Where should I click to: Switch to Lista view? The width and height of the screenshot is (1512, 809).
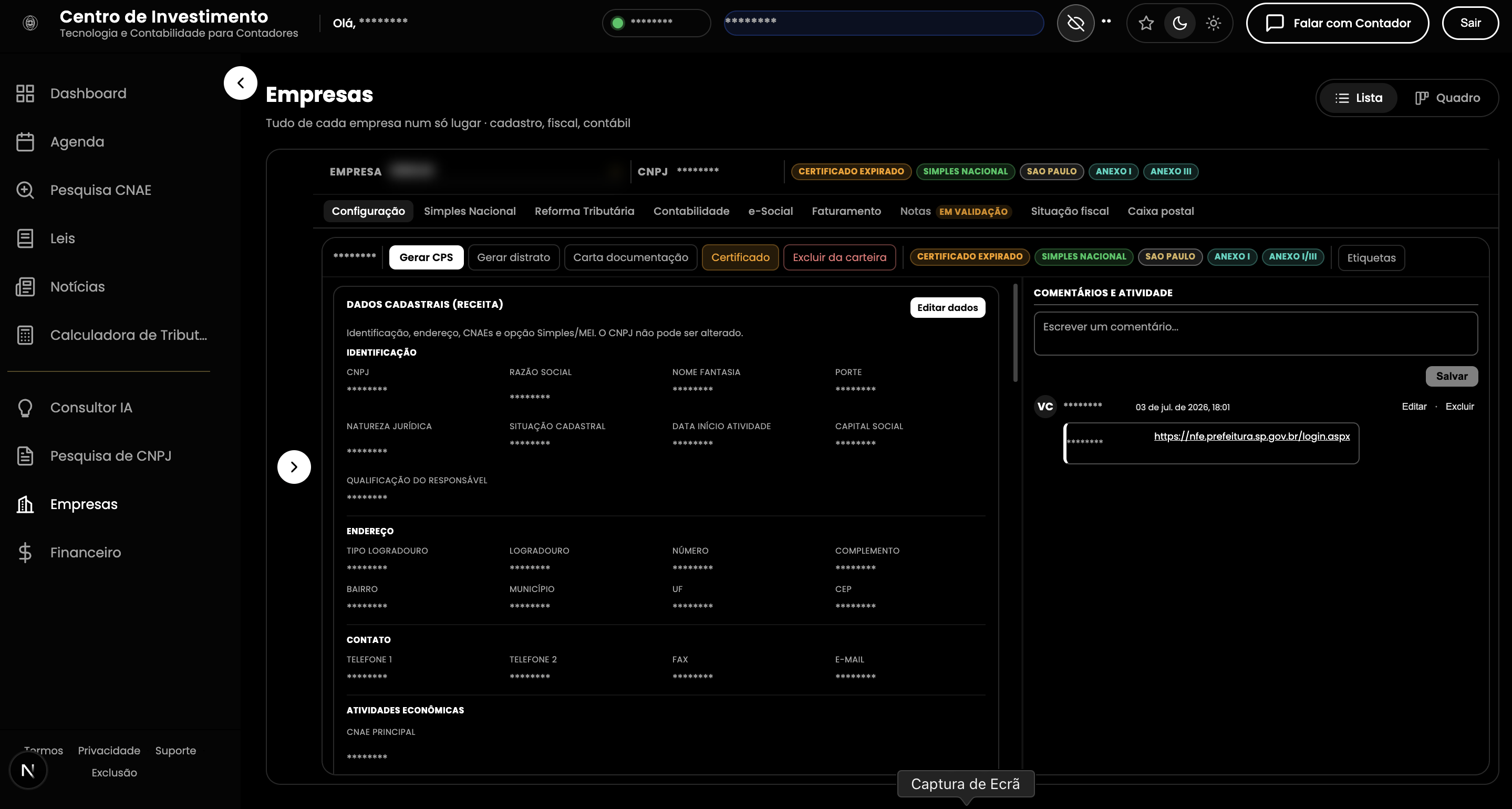click(x=1358, y=98)
